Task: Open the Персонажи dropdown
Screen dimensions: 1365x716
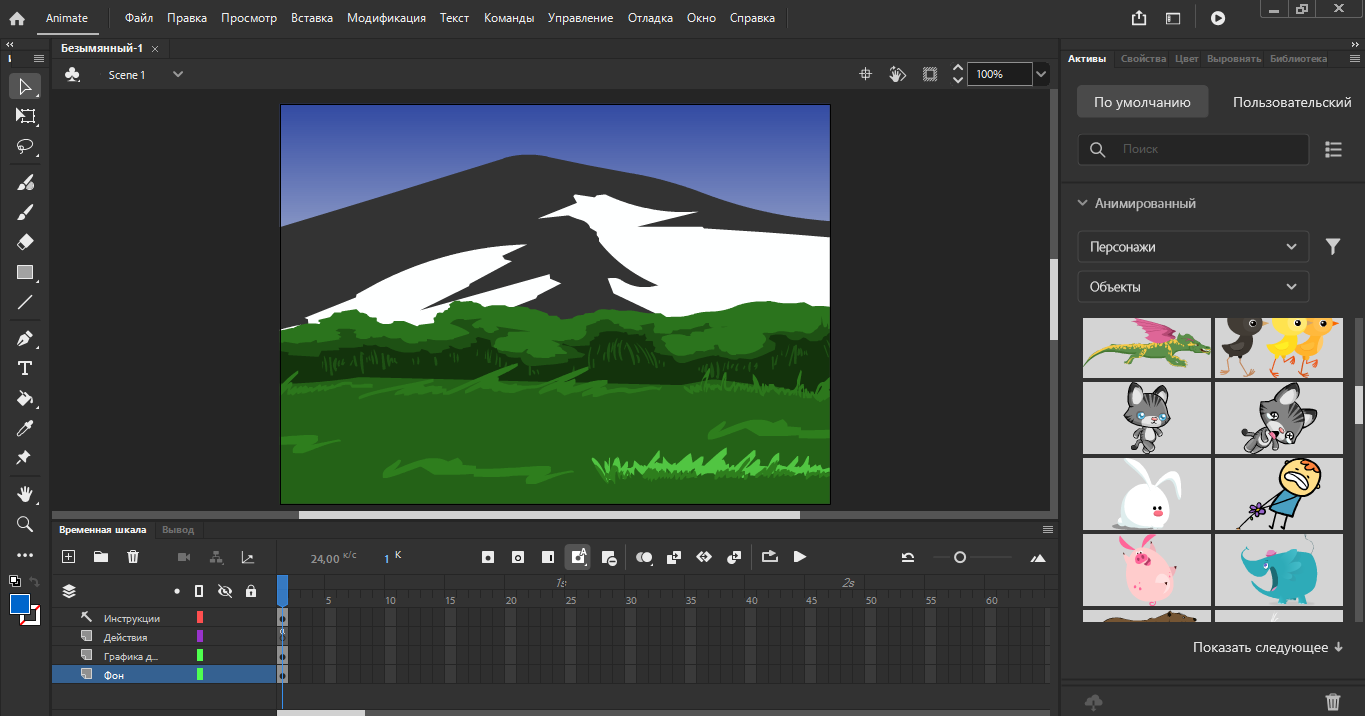Action: [1192, 247]
